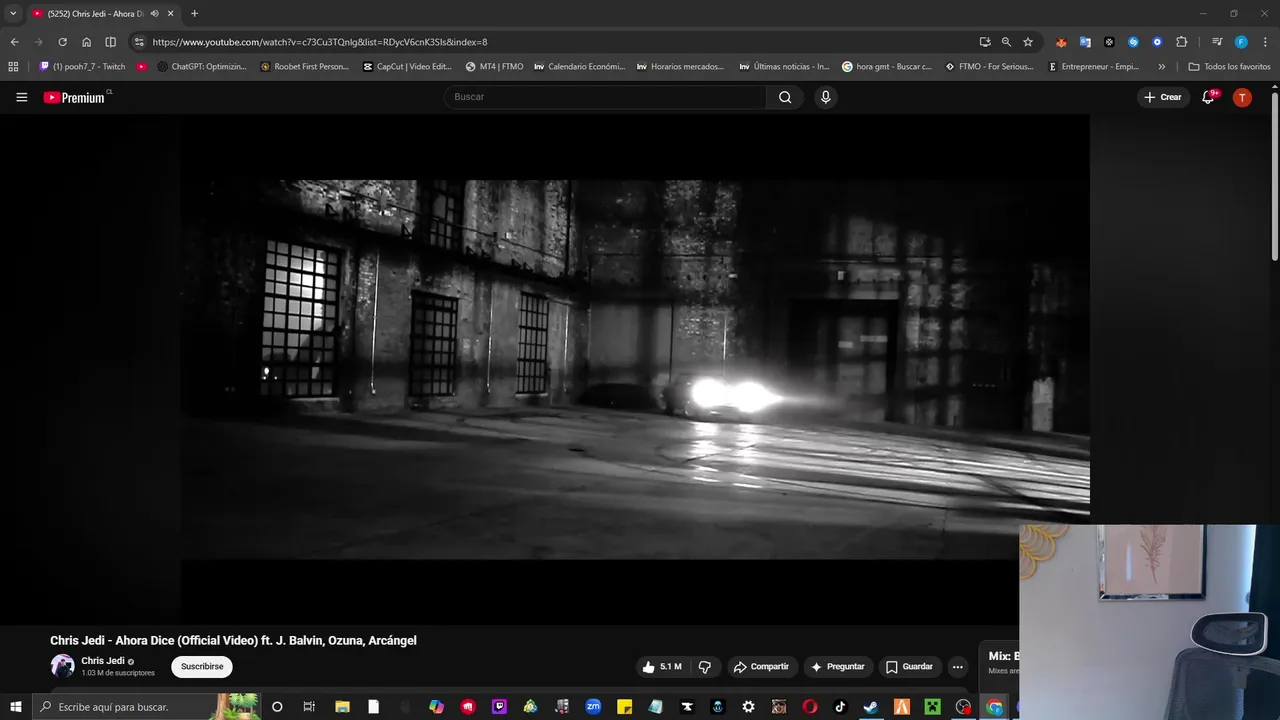The height and width of the screenshot is (720, 1280).
Task: Open Chris Jedi channel name link
Action: click(103, 661)
